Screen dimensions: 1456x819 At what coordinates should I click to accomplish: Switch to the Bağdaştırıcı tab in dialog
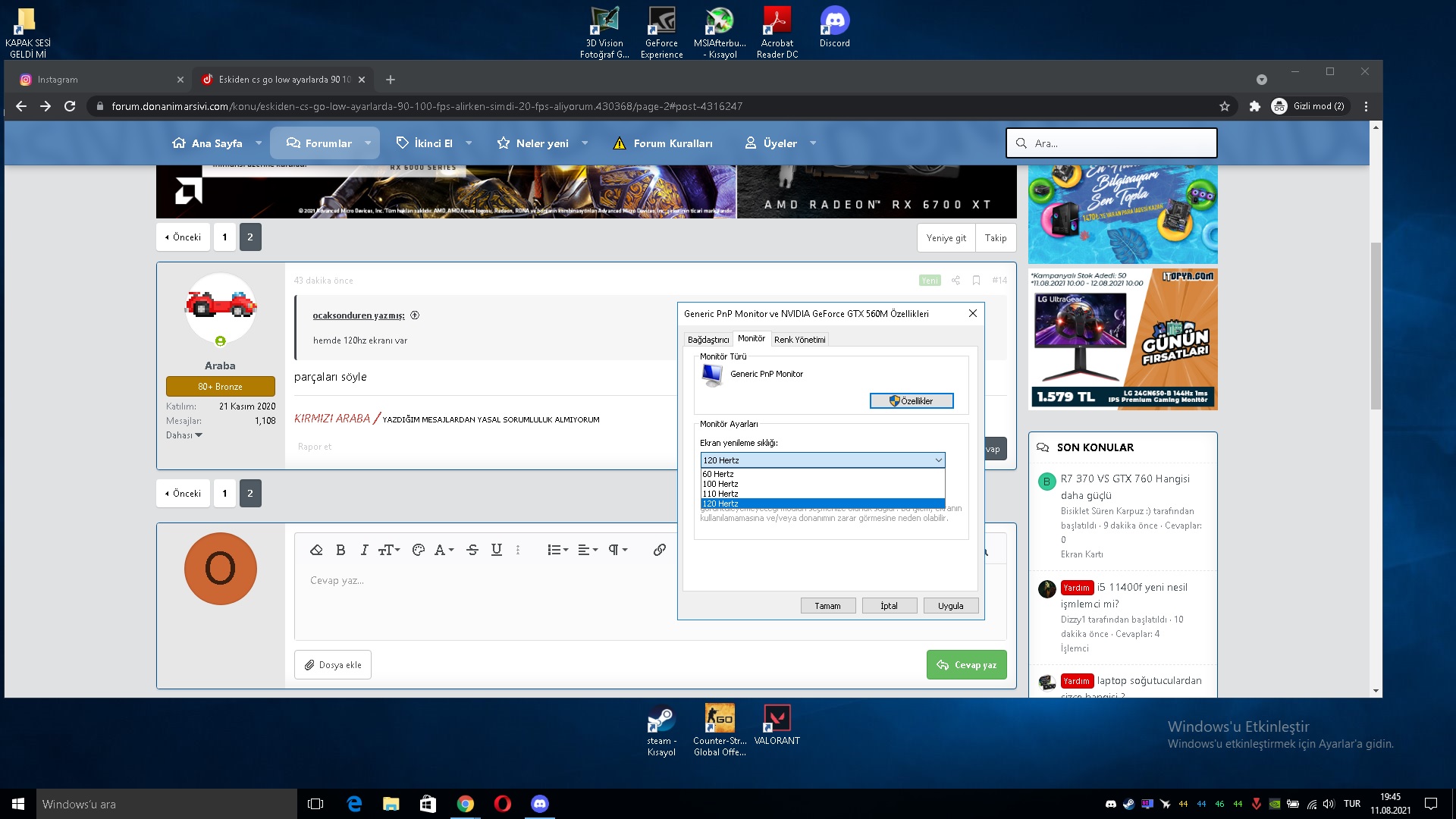pyautogui.click(x=708, y=340)
